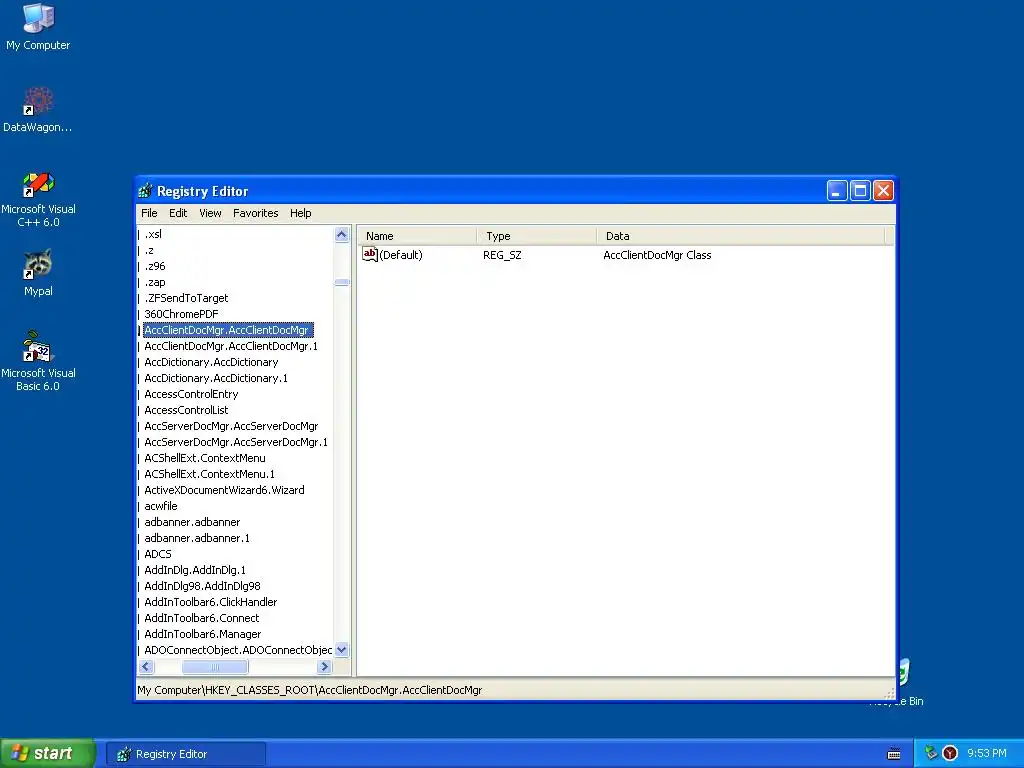Click the 'AccClientDocMgr Class' data cell
Image resolution: width=1024 pixels, height=768 pixels.
tap(657, 255)
